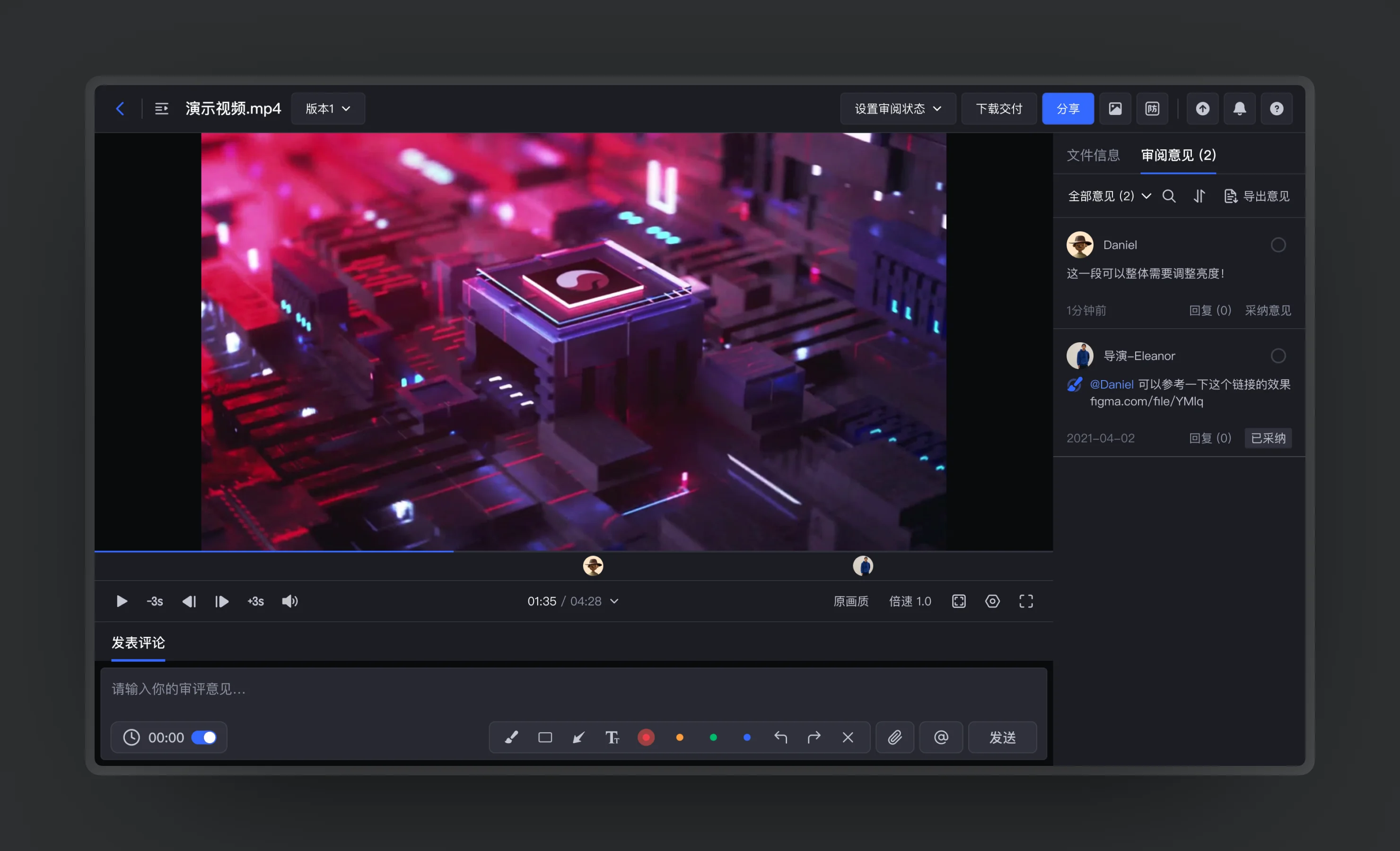Select the brush drawing tool

click(x=511, y=737)
